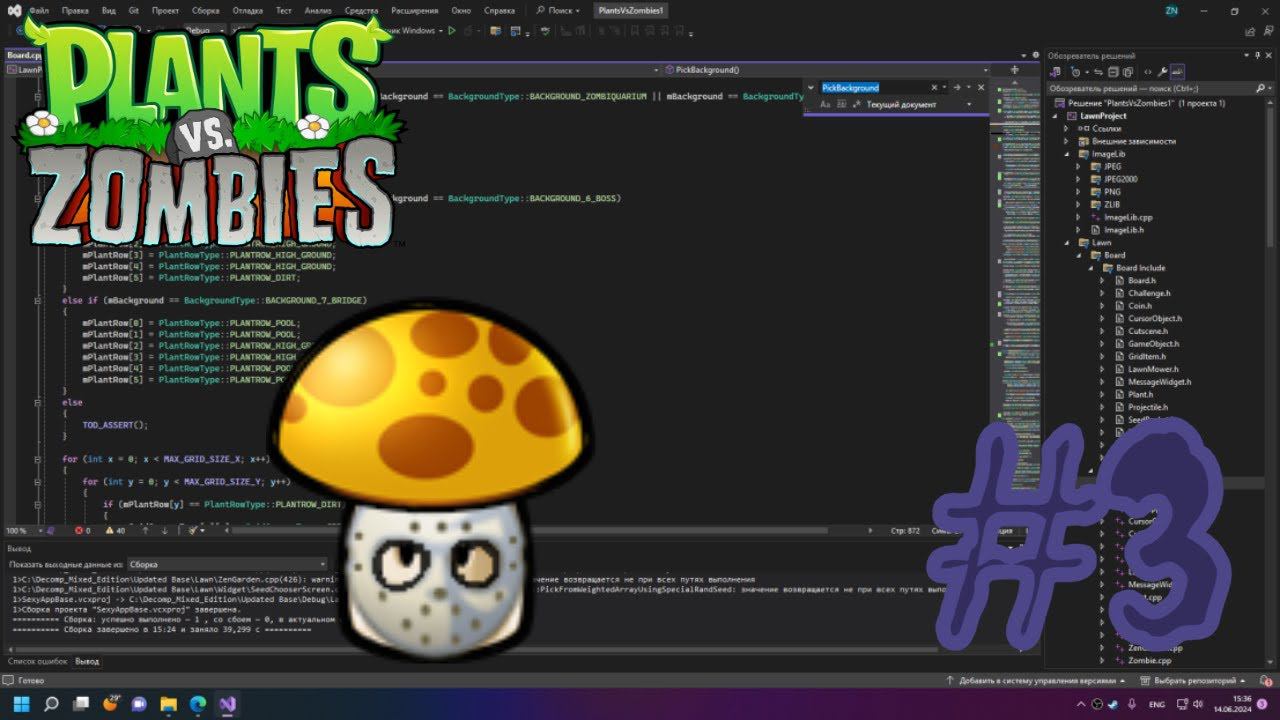Open the Проект menu
The image size is (1280, 720).
click(165, 10)
